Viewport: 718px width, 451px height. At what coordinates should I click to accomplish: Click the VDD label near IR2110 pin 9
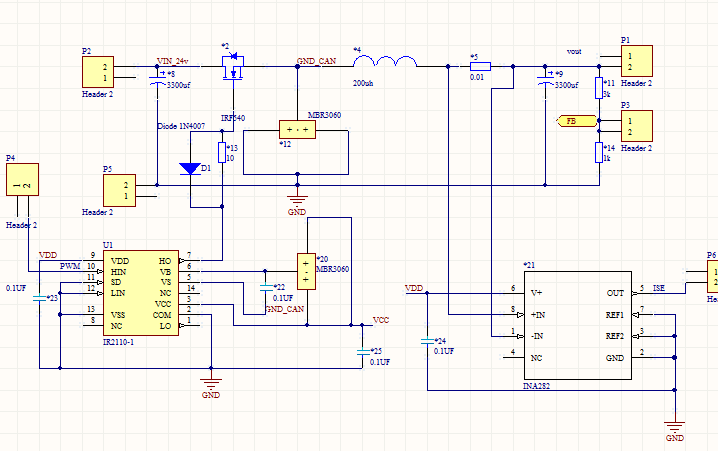tap(48, 255)
